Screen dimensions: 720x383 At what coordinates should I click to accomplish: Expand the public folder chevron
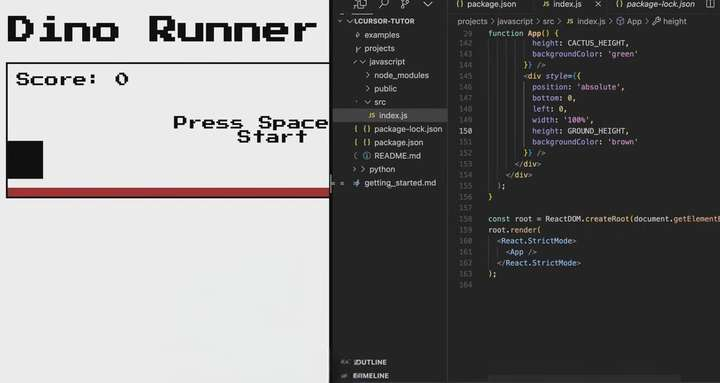(368, 89)
